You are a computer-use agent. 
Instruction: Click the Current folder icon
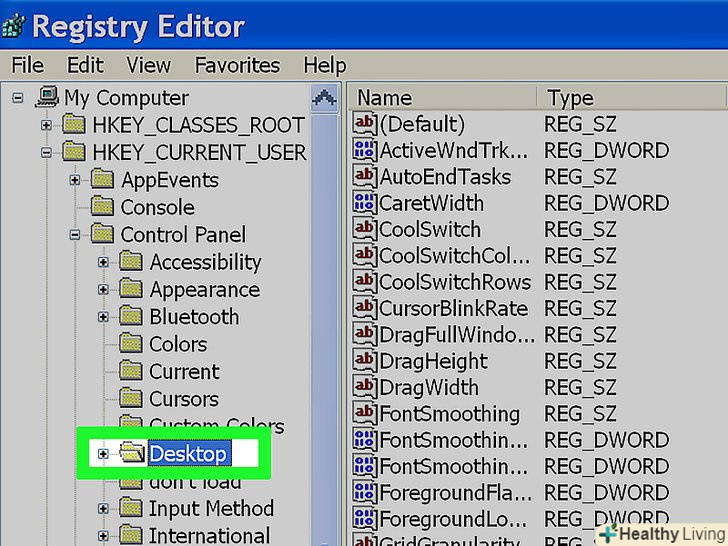[131, 370]
